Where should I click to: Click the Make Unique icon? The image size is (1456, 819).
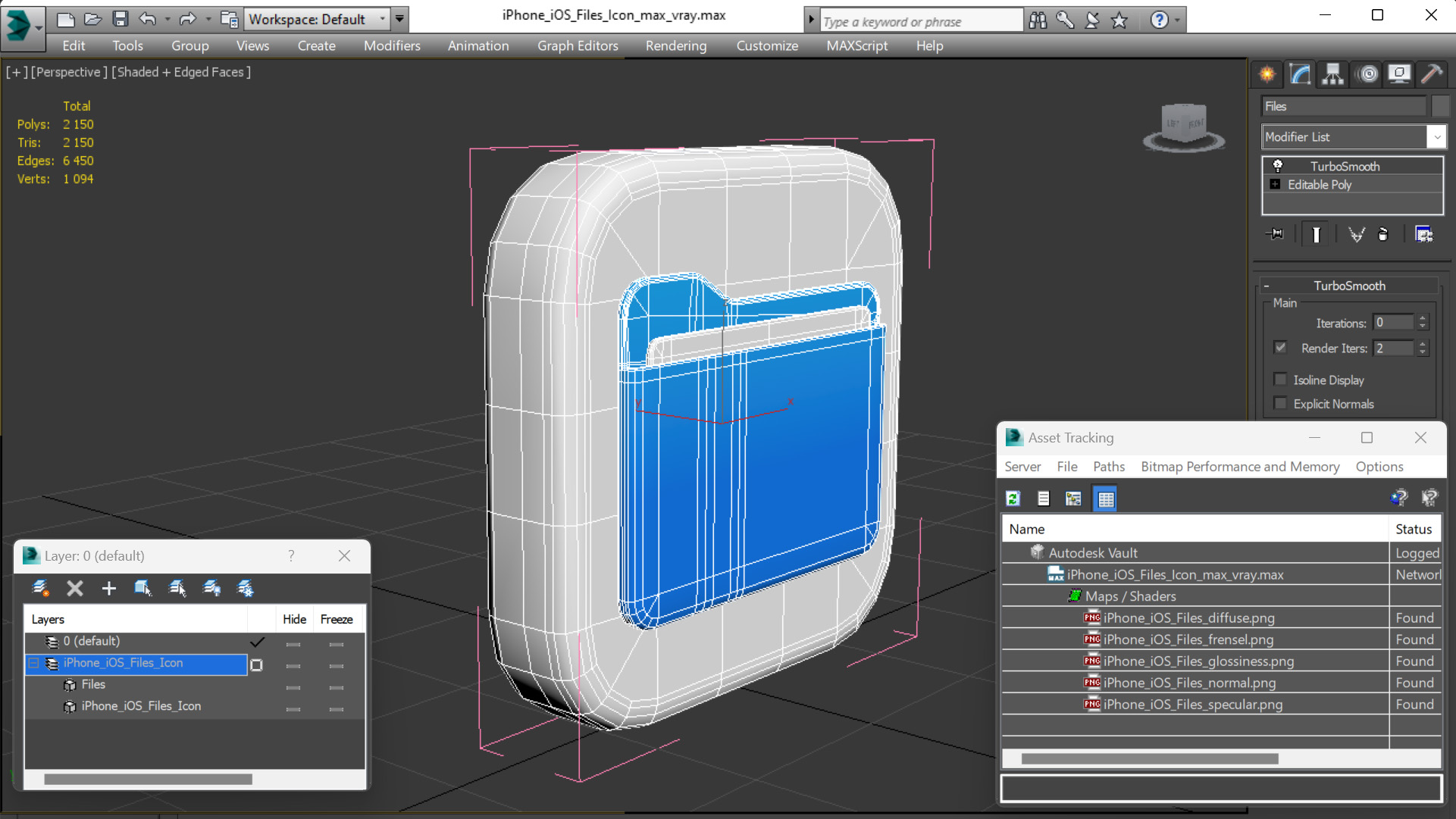click(x=1356, y=234)
